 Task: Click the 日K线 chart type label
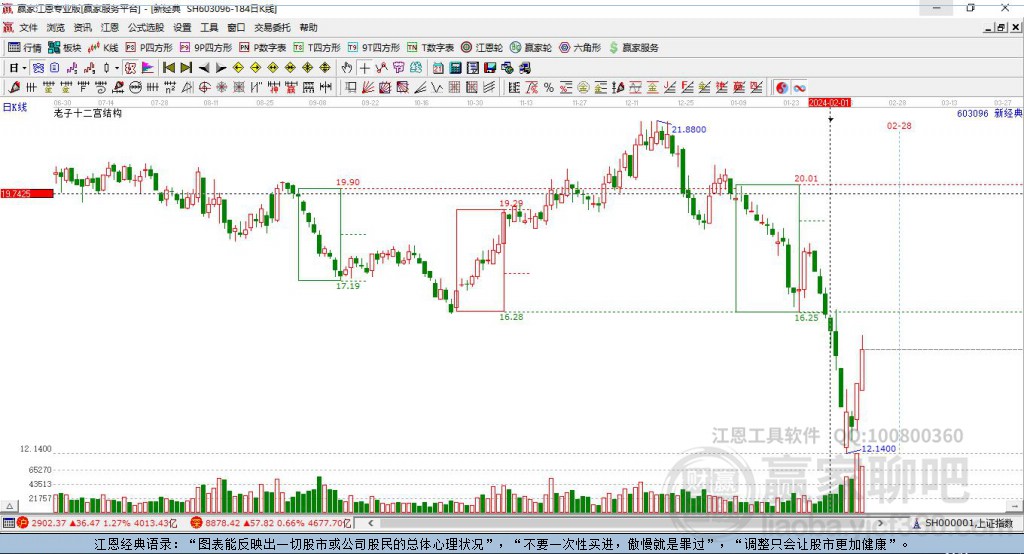15,106
